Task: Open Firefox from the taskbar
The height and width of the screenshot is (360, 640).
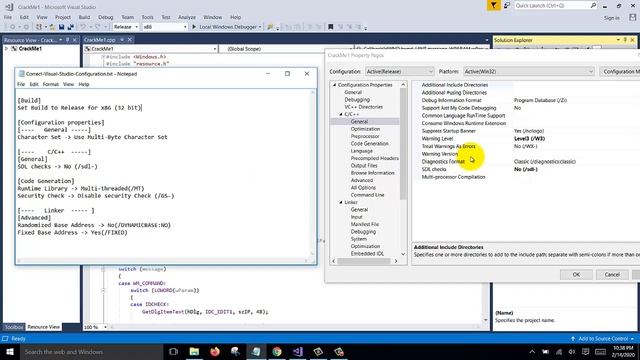Action: [215, 351]
